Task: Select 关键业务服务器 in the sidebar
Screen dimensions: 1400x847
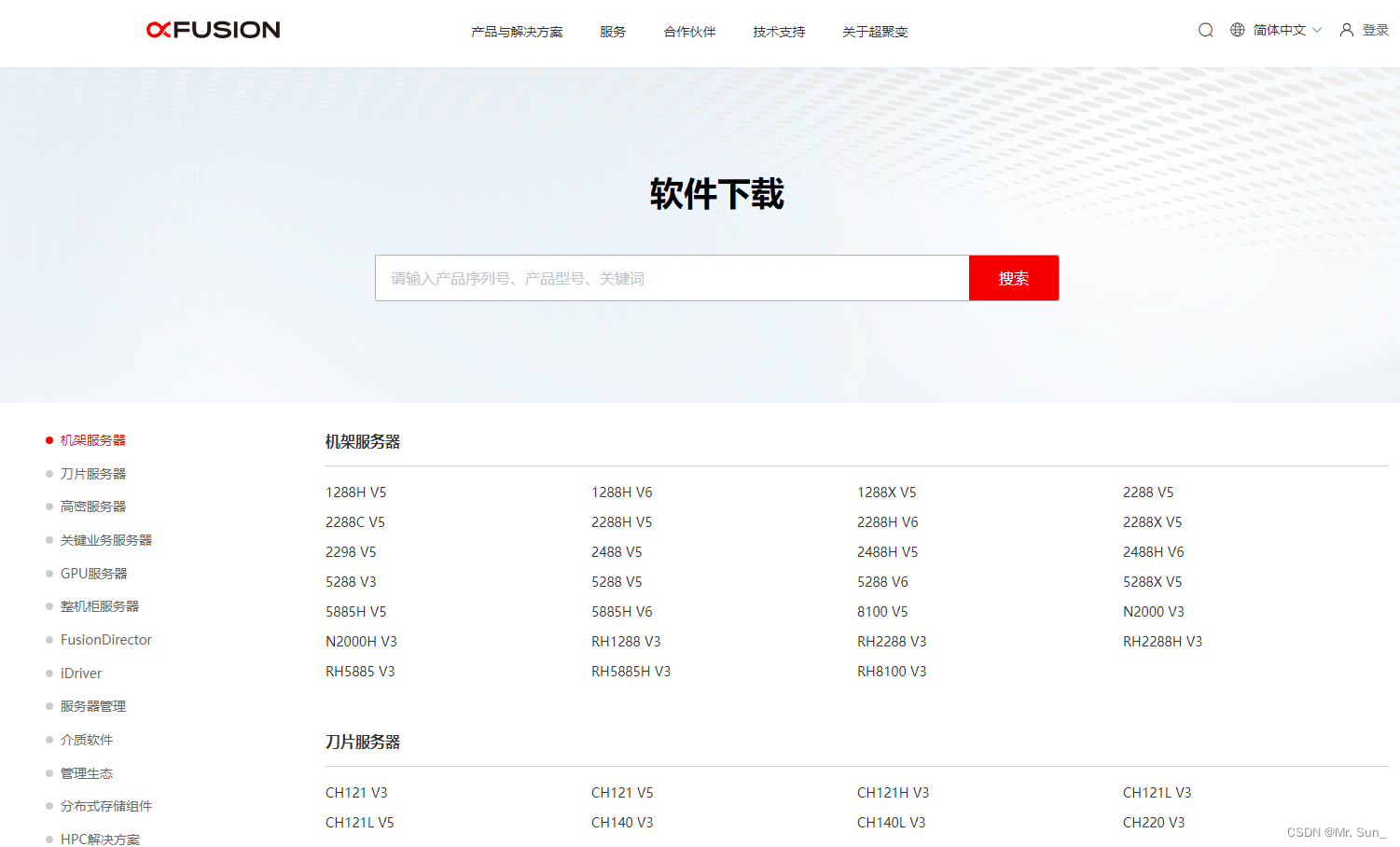Action: pos(106,540)
